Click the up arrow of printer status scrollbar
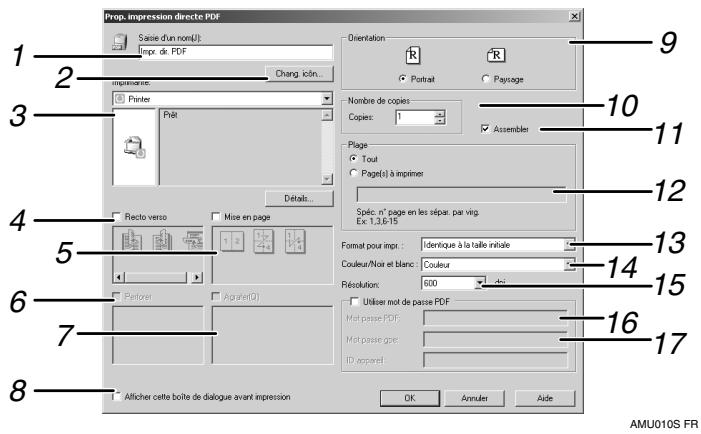Image resolution: width=701 pixels, height=434 pixels. click(x=327, y=115)
